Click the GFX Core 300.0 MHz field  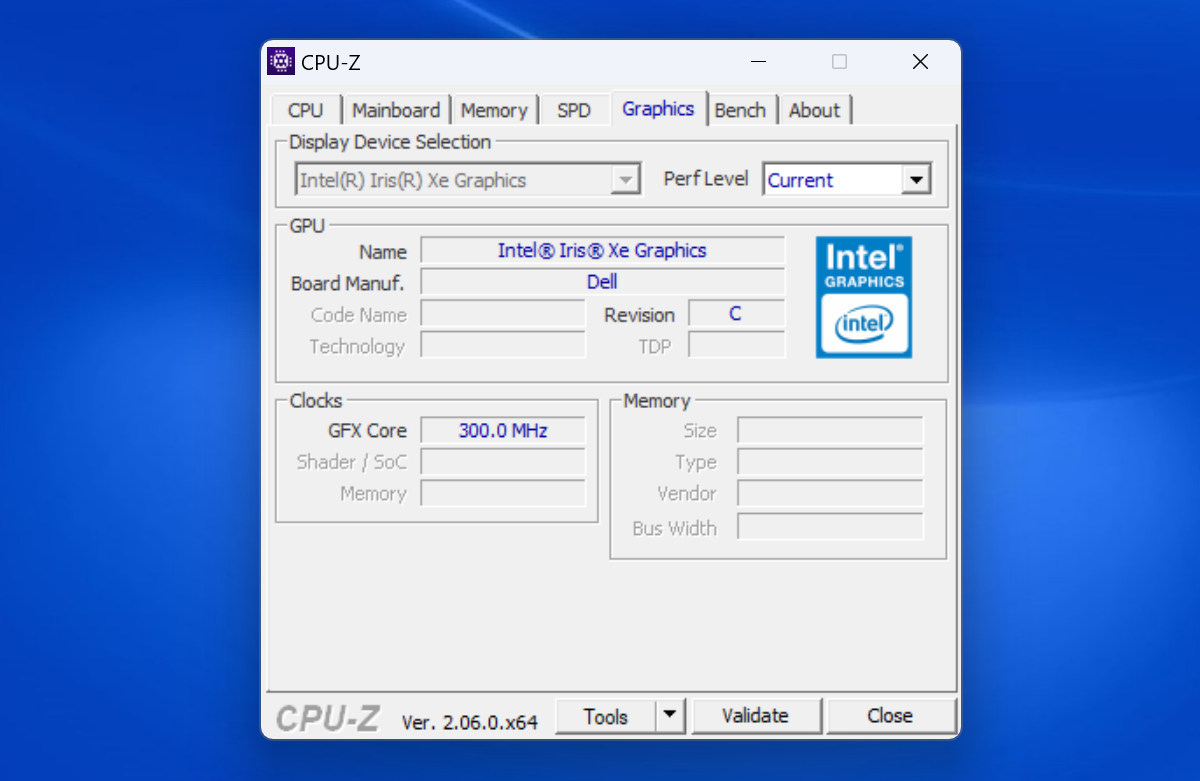(503, 431)
